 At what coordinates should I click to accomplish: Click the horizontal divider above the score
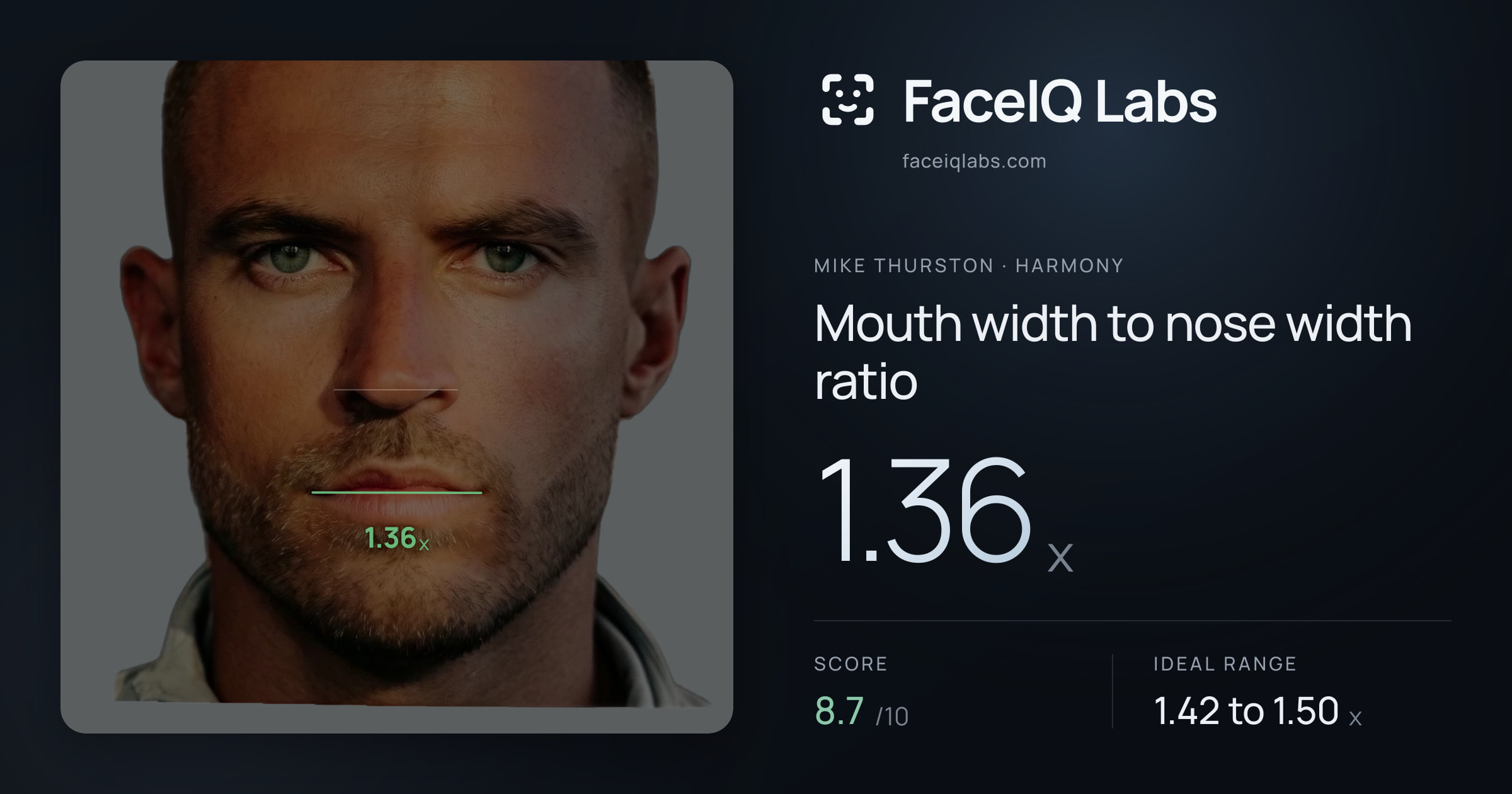1133,621
